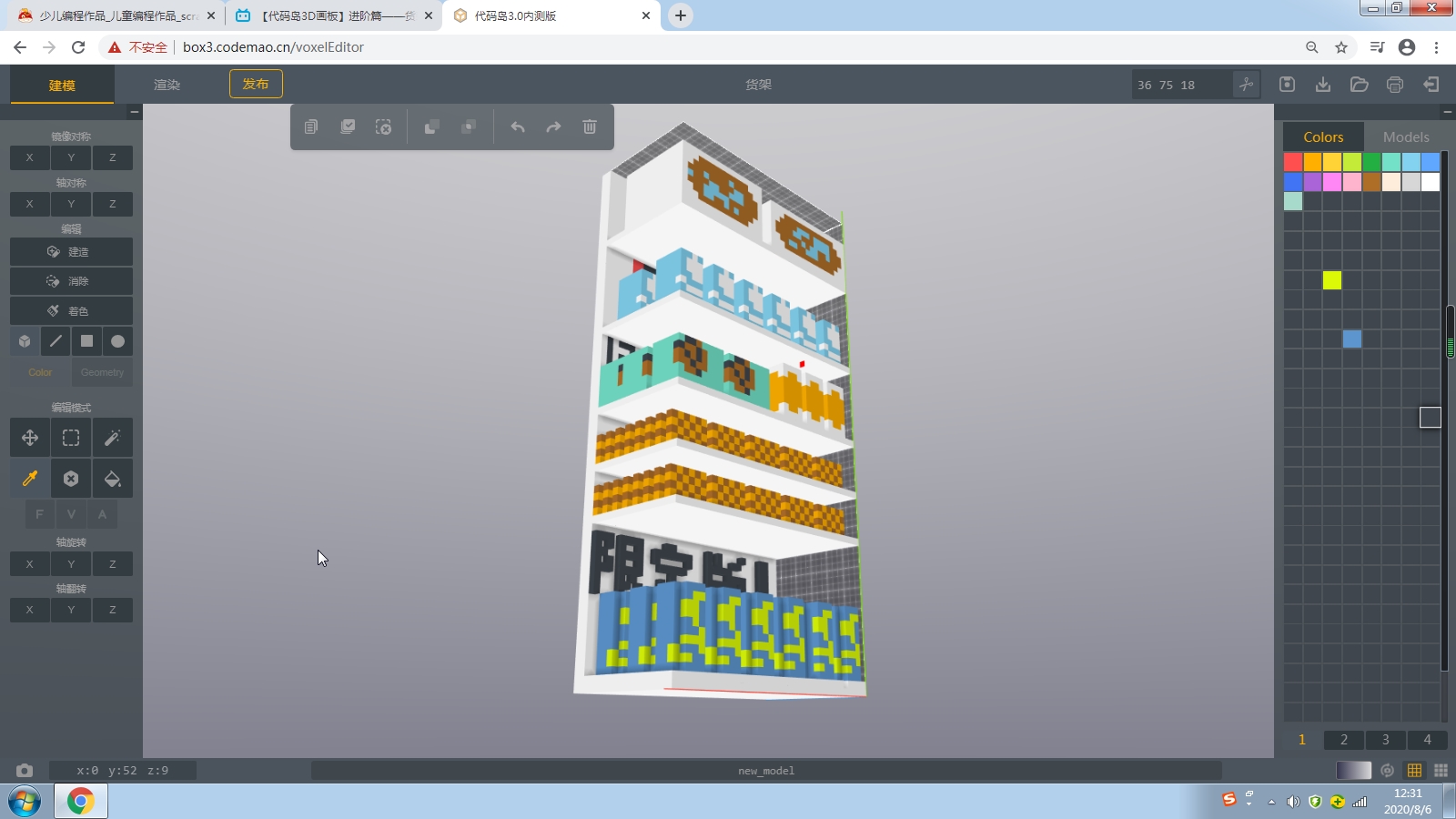Viewport: 1456px width, 819px height.
Task: Open palette page 2
Action: pos(1344,740)
